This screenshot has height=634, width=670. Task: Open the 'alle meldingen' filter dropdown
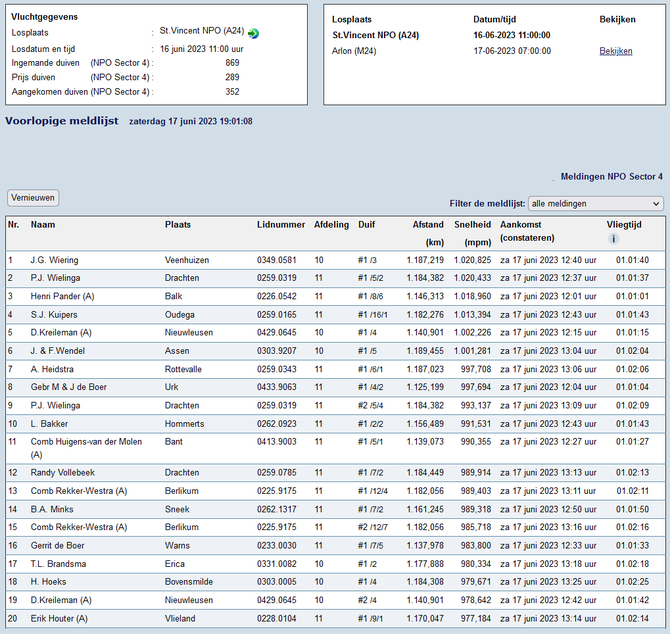(596, 204)
